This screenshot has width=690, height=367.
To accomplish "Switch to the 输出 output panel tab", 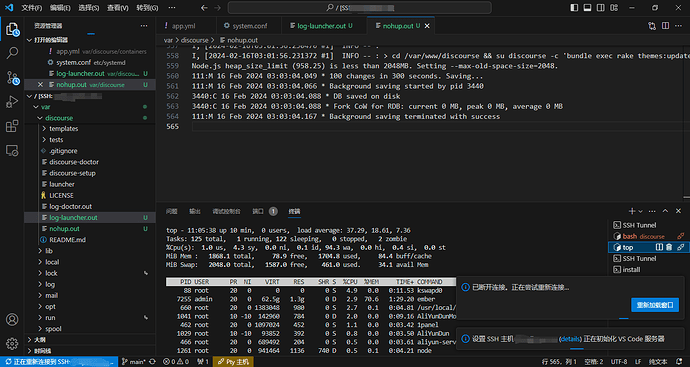I will pos(195,211).
